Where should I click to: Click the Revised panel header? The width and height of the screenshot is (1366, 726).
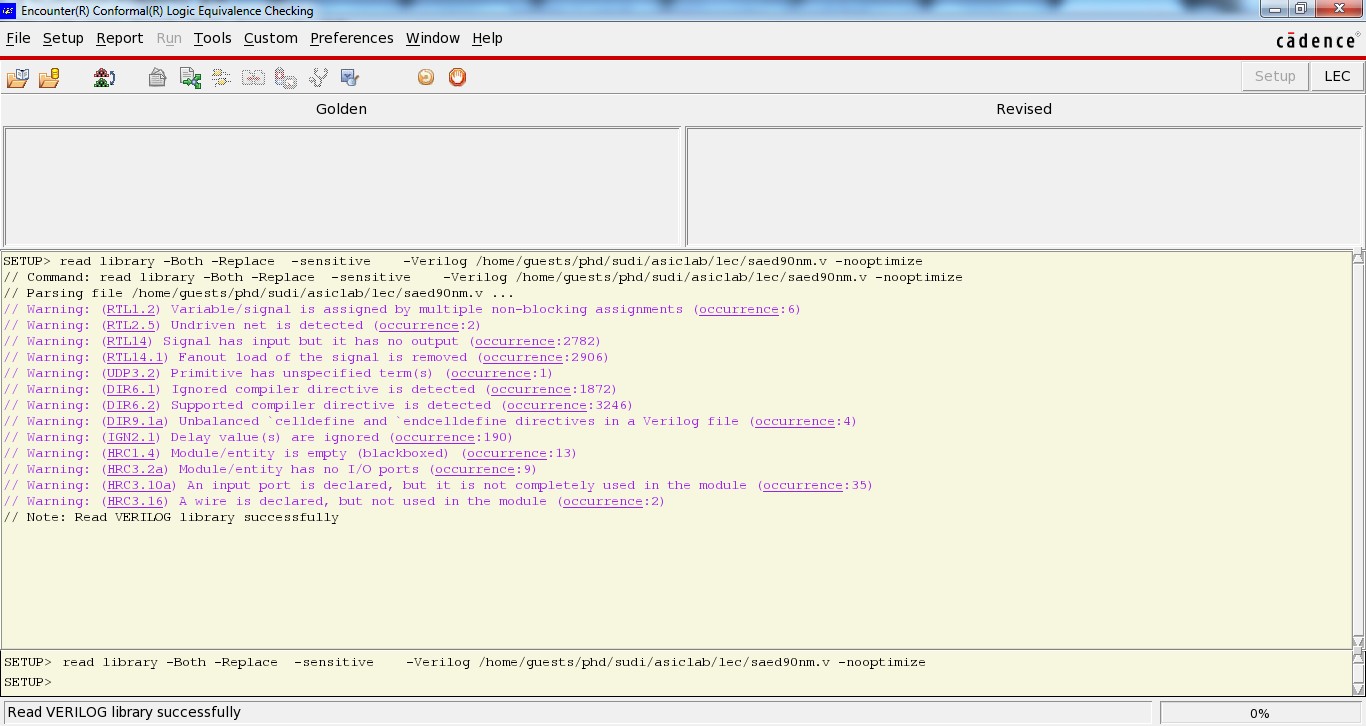pos(1024,109)
